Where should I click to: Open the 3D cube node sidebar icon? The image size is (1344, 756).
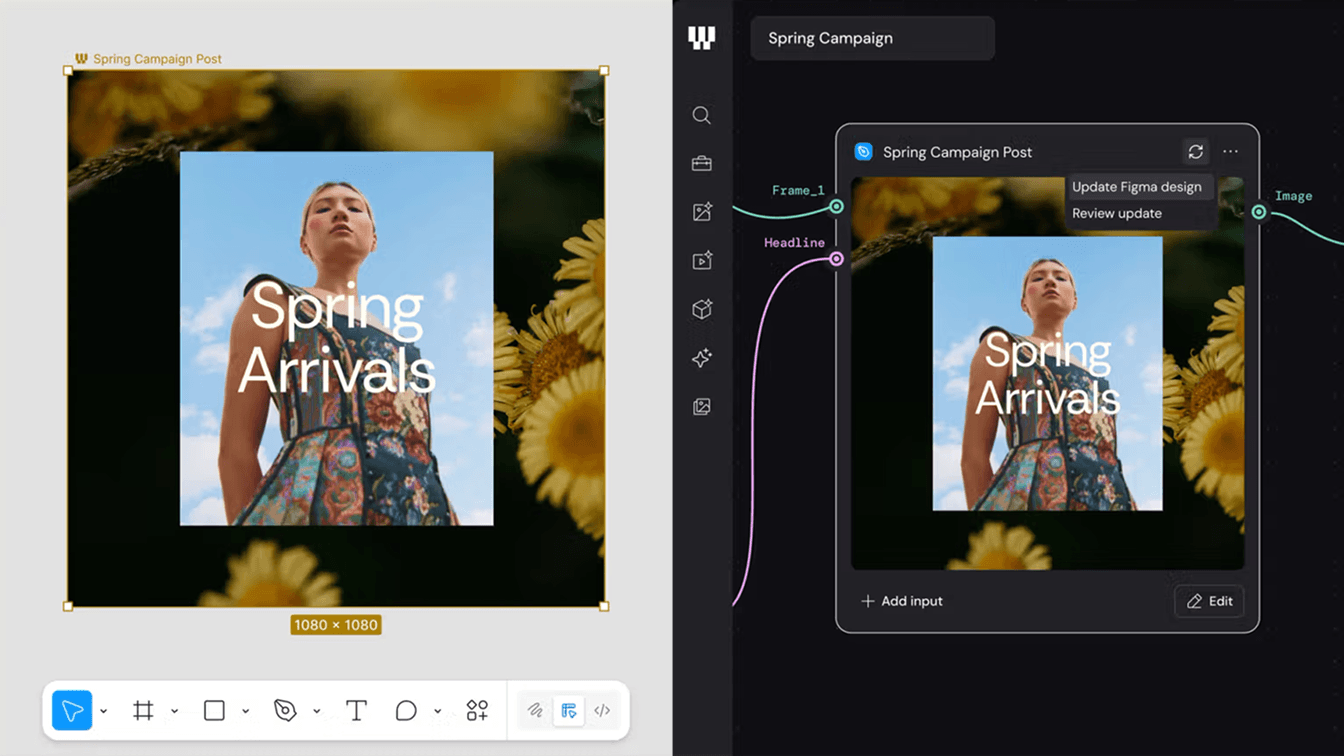coord(702,309)
